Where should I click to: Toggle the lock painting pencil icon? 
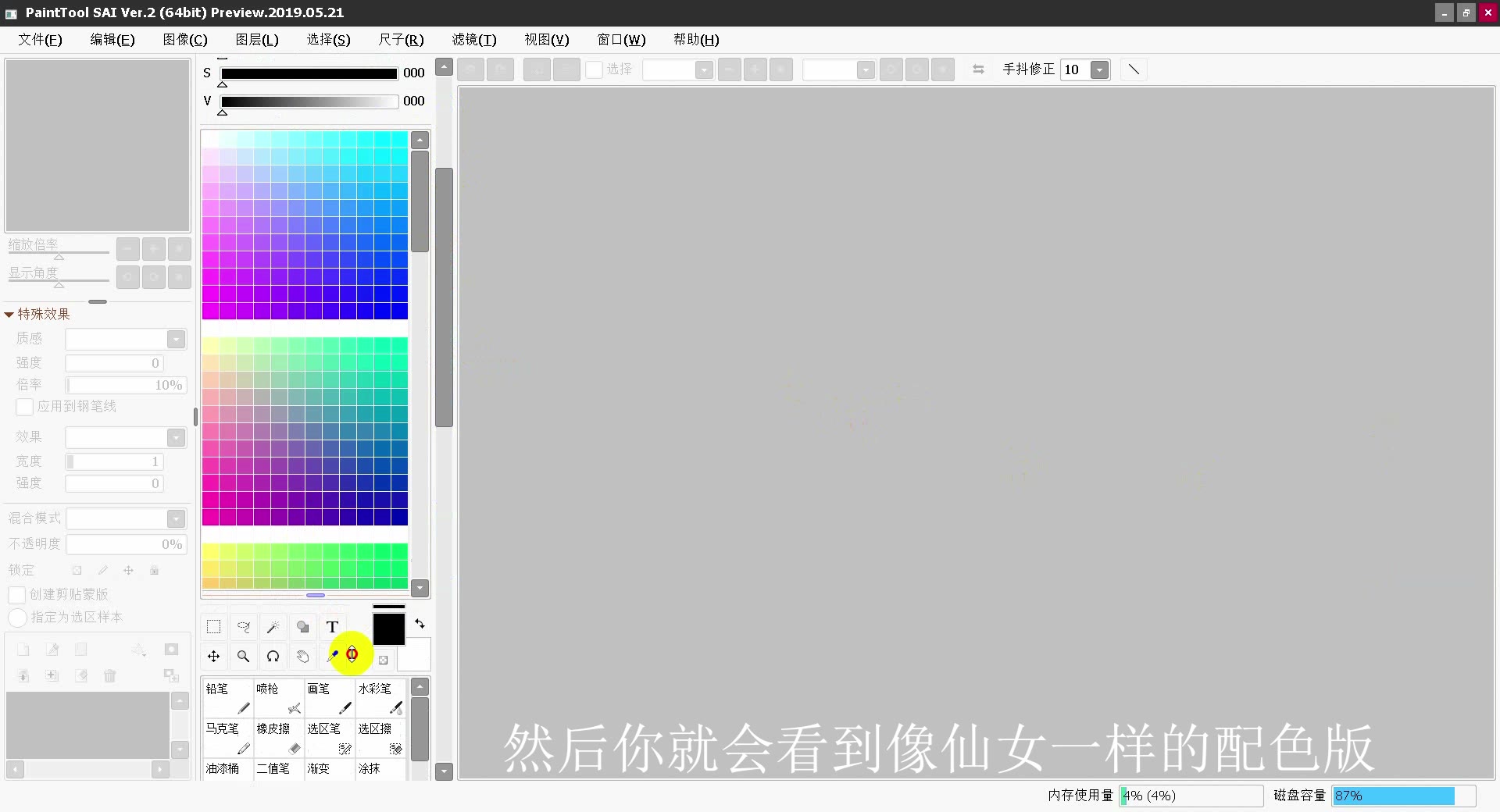(x=102, y=570)
